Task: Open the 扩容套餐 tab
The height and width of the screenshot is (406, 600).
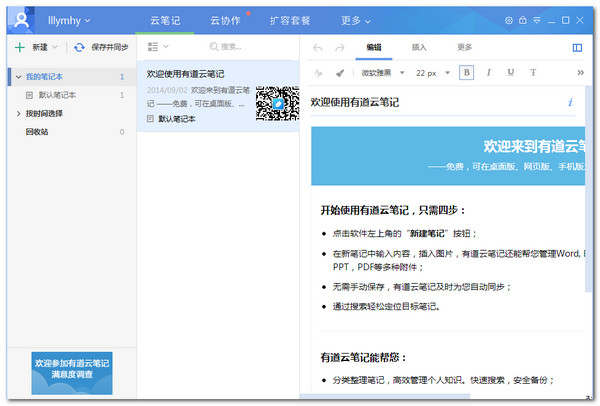Action: point(290,21)
